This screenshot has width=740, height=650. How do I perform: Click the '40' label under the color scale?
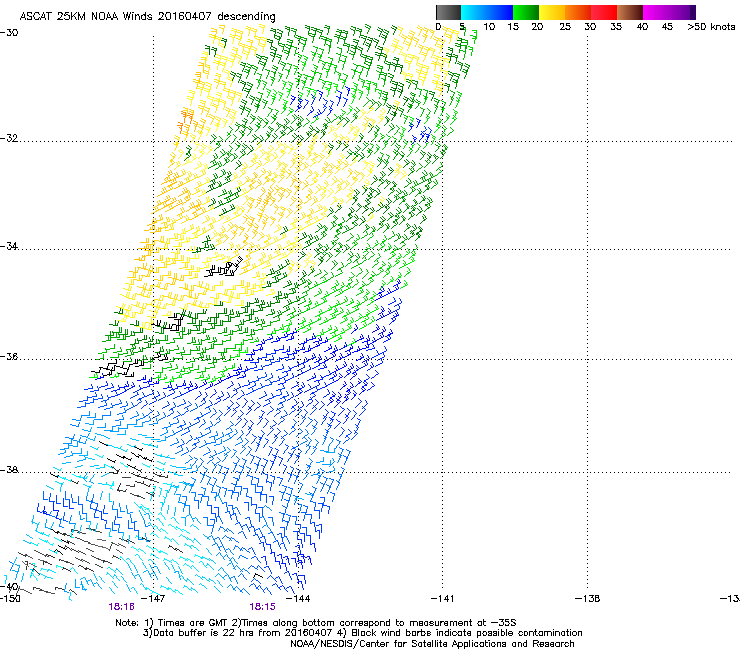coord(642,27)
